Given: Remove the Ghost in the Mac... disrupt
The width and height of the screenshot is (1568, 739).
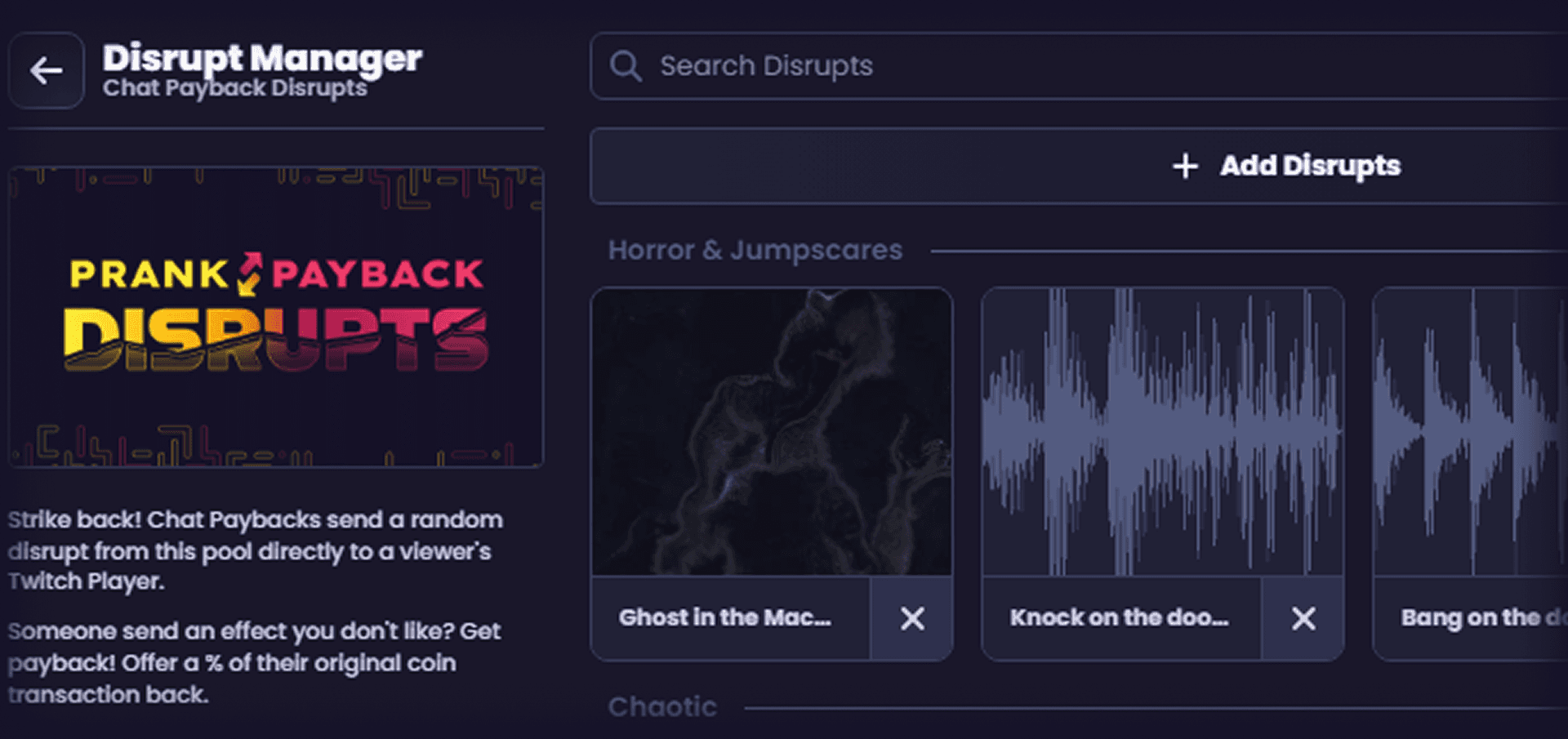Looking at the screenshot, I should click(x=912, y=618).
